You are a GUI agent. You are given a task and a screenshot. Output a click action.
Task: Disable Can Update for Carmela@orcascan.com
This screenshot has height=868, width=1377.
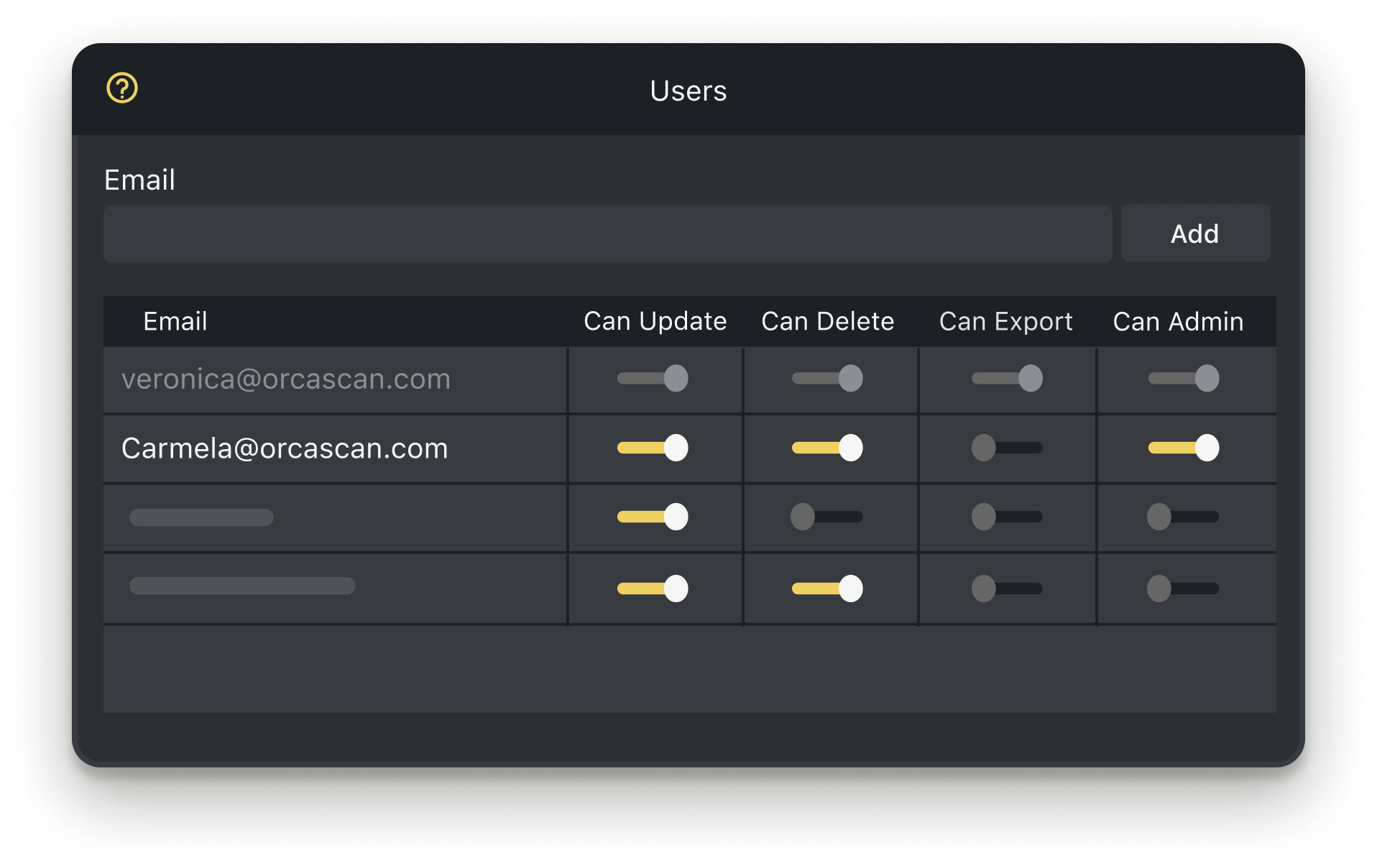tap(654, 448)
